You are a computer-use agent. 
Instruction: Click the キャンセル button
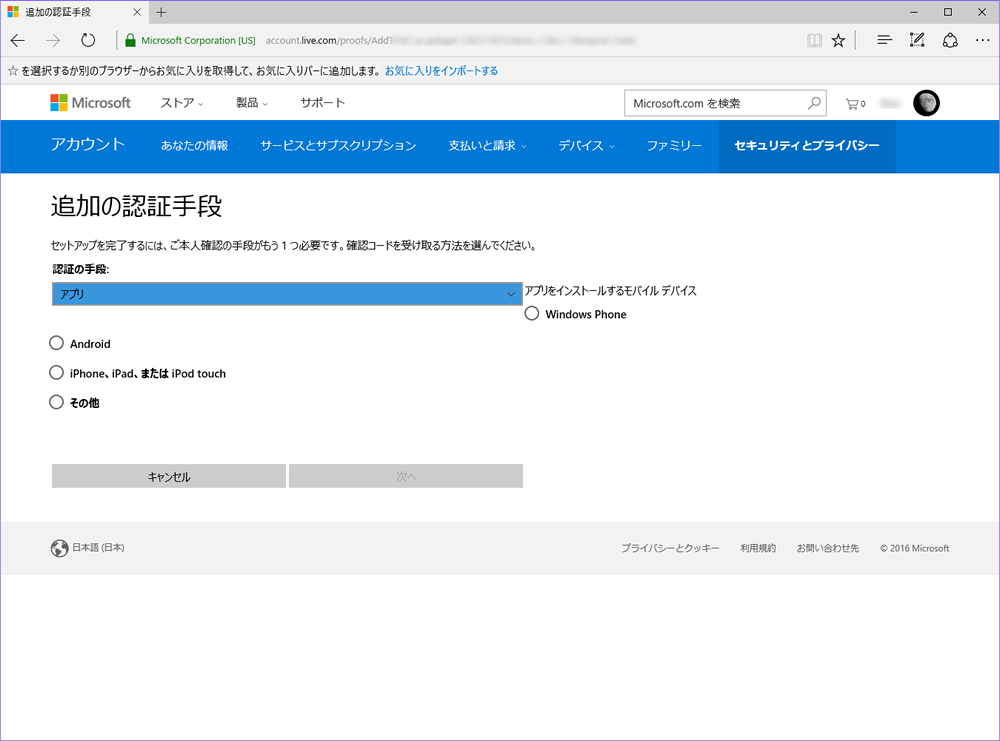169,476
